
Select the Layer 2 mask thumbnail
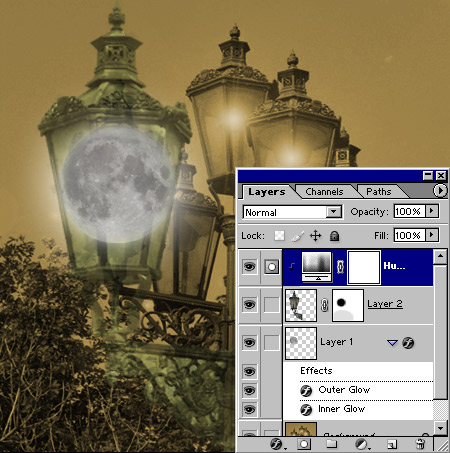pos(348,305)
